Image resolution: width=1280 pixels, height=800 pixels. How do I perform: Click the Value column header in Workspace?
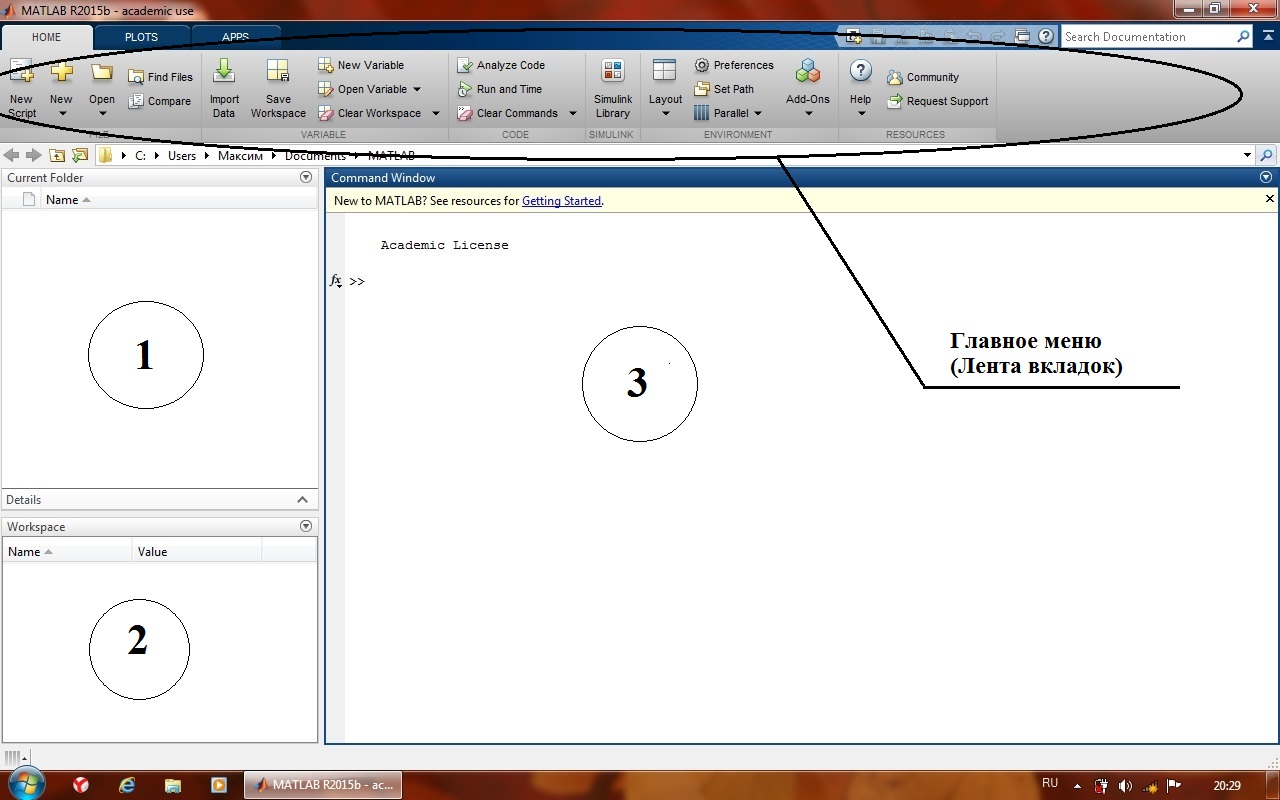[x=197, y=551]
